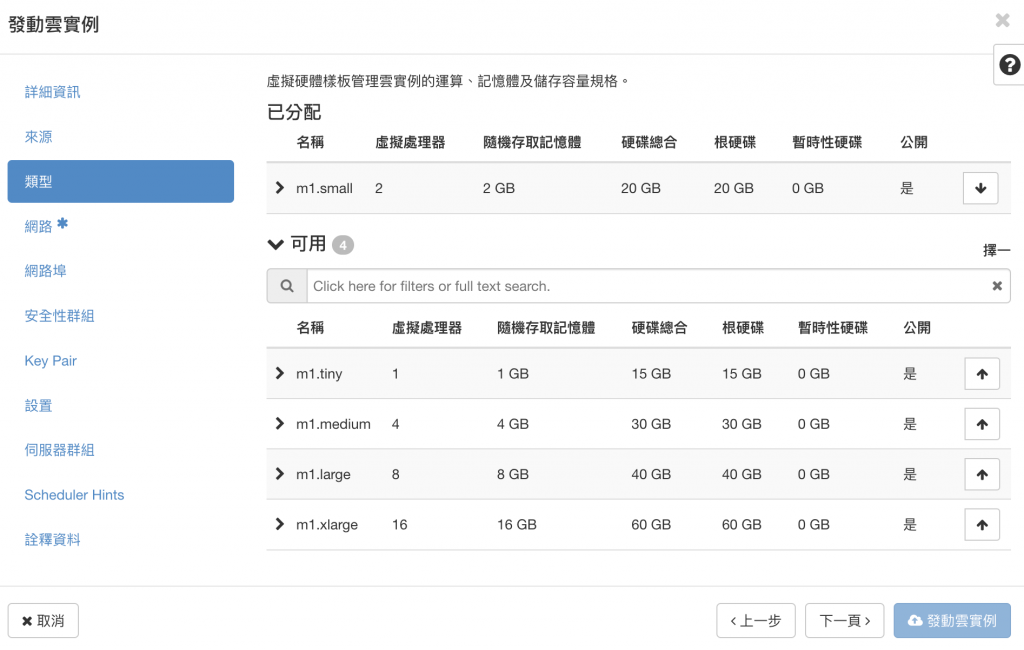Open the help question mark icon

[x=1009, y=65]
